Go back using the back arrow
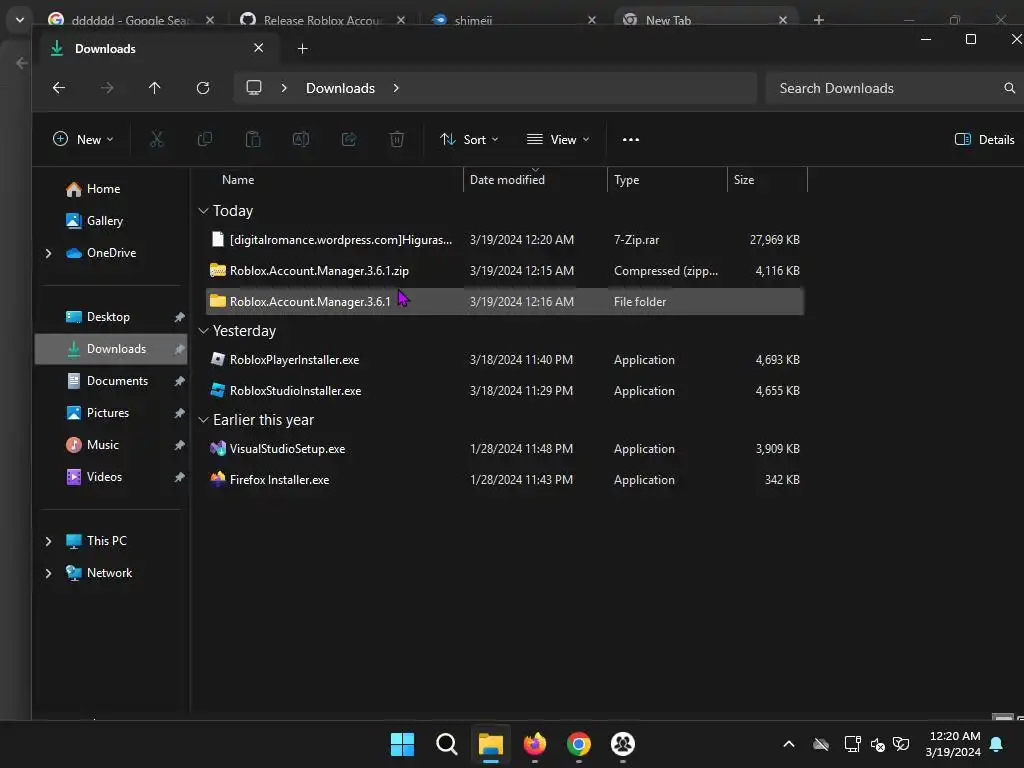Viewport: 1024px width, 768px height. (x=59, y=88)
